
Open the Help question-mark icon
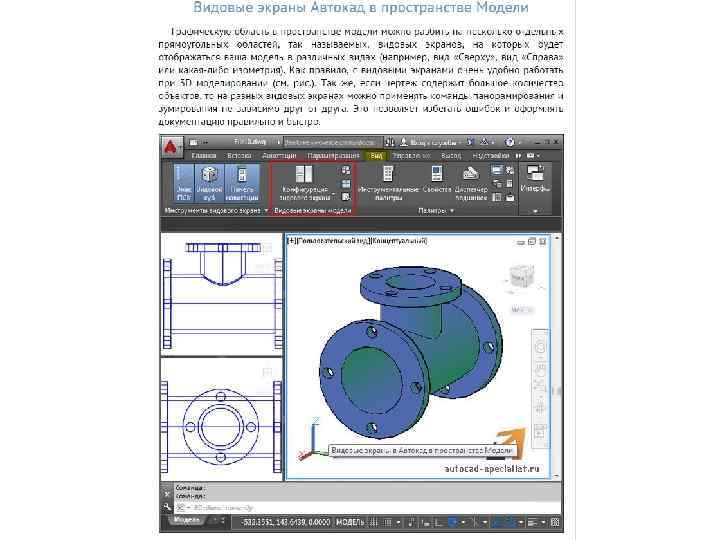[x=509, y=142]
